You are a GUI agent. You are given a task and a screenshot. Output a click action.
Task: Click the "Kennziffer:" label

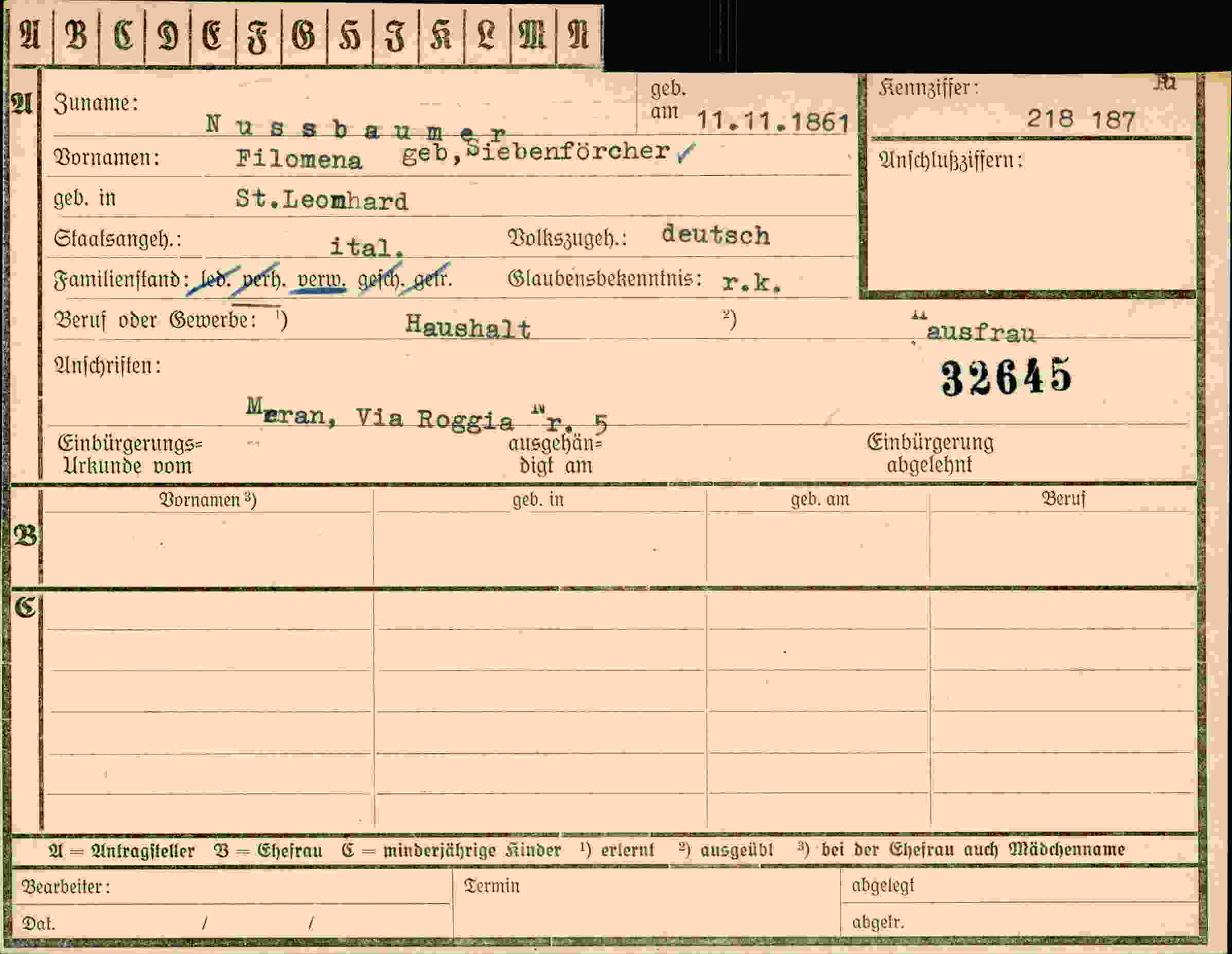pyautogui.click(x=928, y=88)
